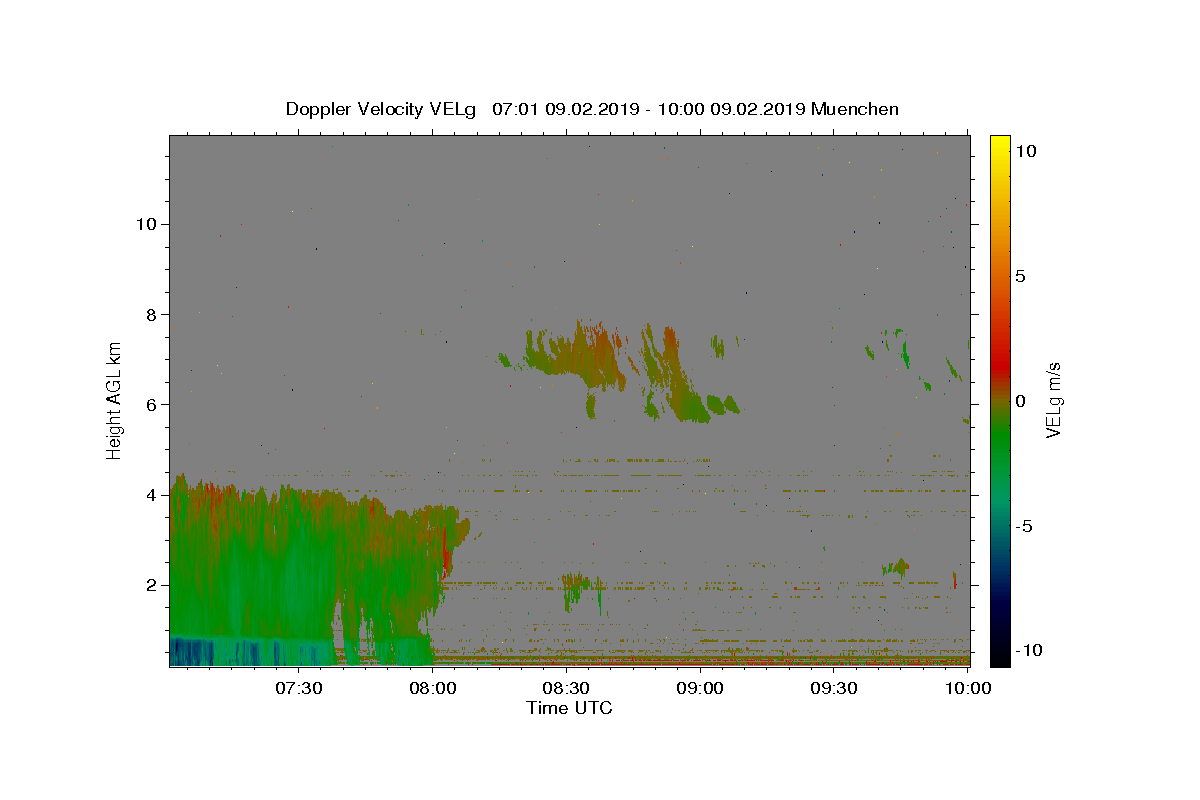
Task: Click the colorbar value '10' at top
Action: coord(1024,151)
